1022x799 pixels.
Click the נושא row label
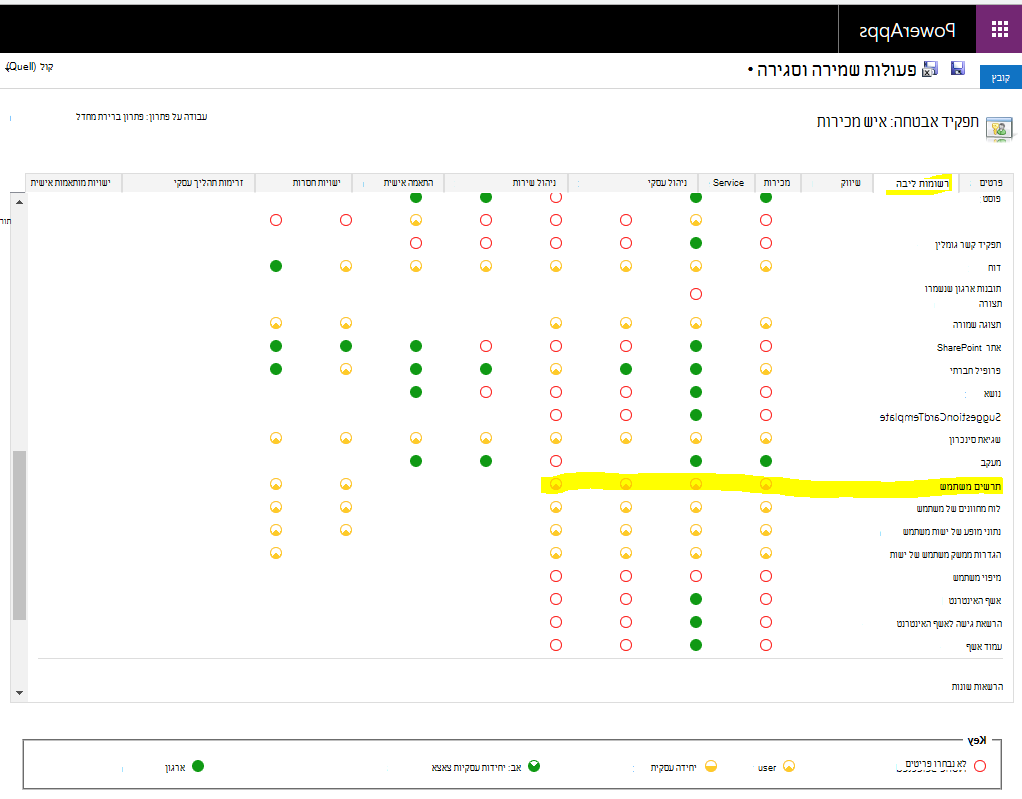pos(992,394)
